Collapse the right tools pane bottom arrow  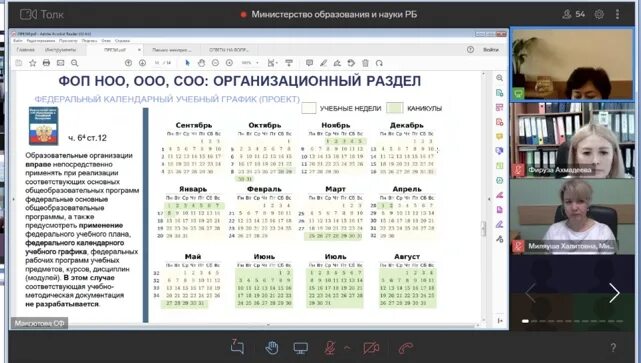tap(500, 321)
